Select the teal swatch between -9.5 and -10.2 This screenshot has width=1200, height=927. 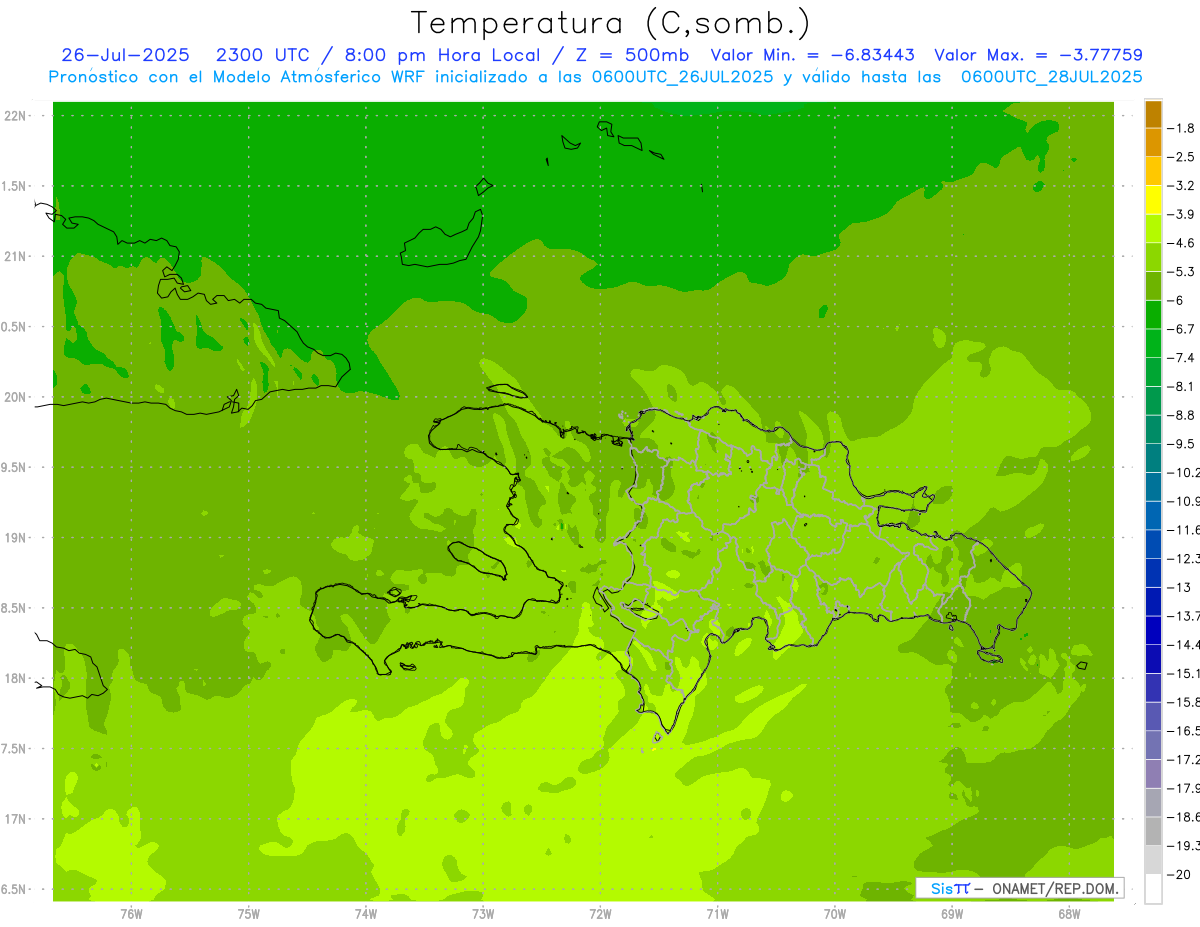pyautogui.click(x=1153, y=458)
